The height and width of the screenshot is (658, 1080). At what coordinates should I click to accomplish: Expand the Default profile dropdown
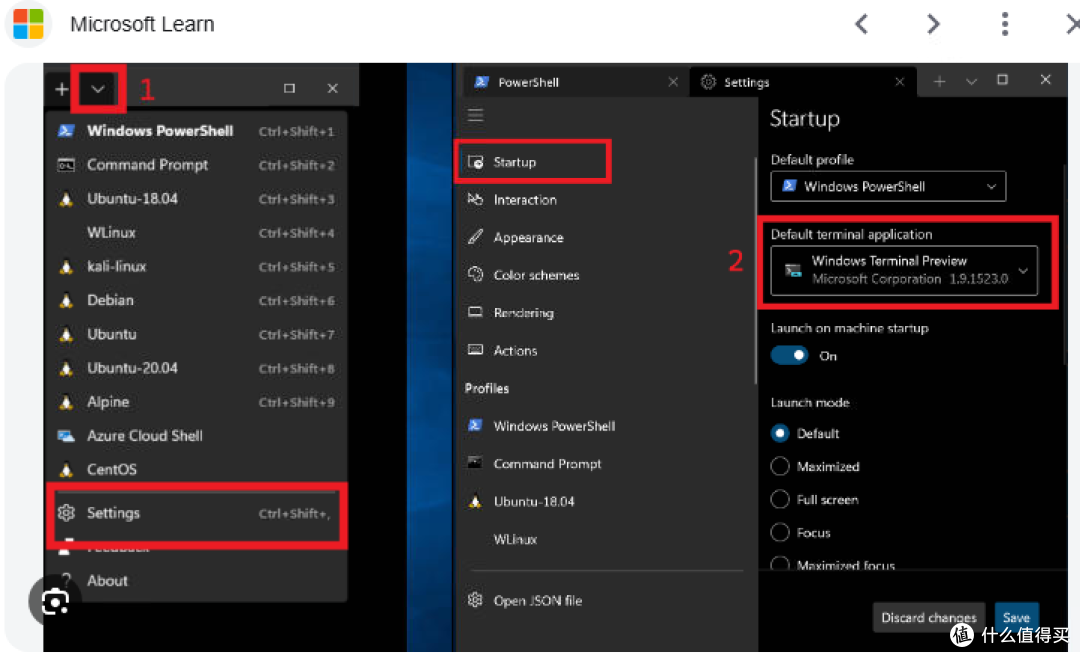pos(888,187)
